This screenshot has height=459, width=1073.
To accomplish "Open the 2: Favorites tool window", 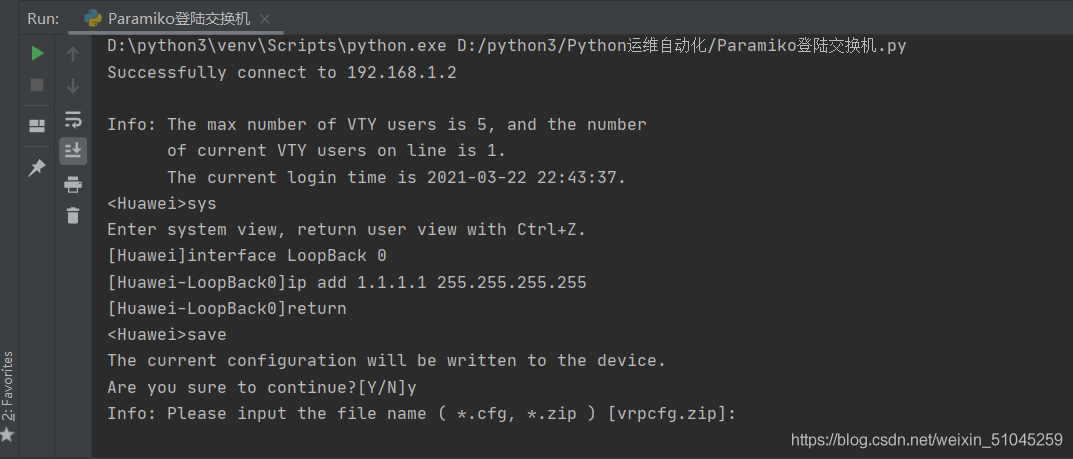I will (x=8, y=385).
